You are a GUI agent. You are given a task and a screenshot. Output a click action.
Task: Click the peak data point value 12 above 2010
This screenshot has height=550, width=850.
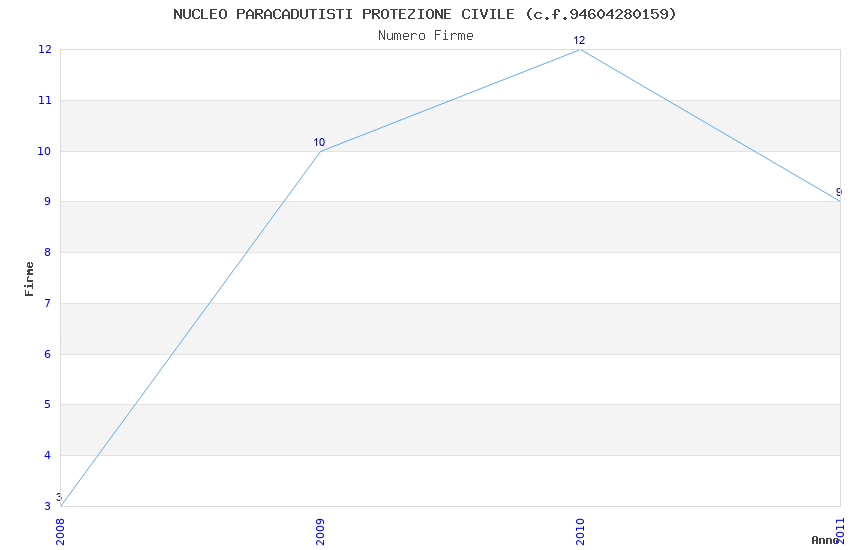point(579,40)
